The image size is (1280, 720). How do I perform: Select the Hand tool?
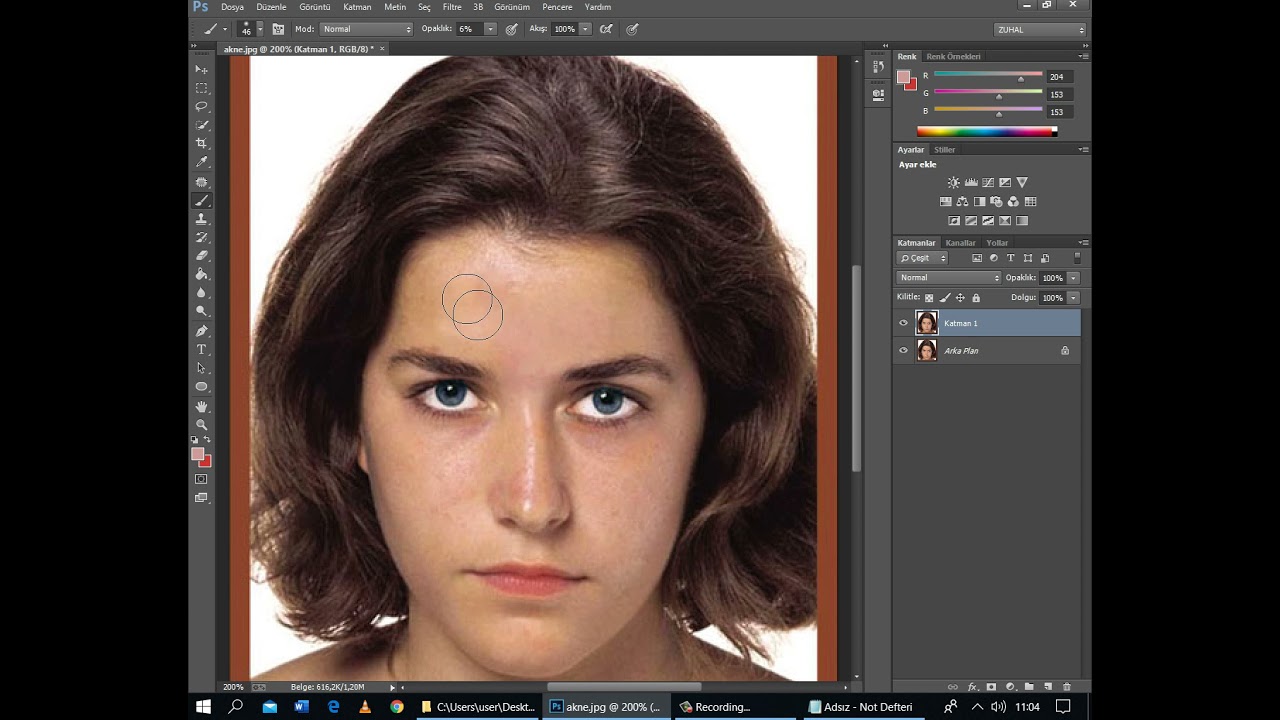(201, 406)
